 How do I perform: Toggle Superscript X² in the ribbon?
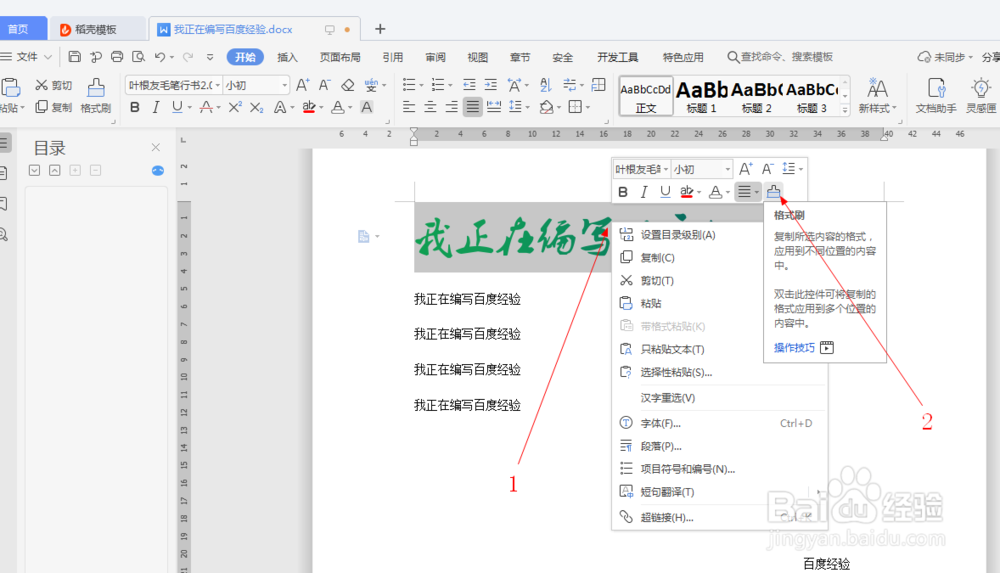tap(235, 107)
